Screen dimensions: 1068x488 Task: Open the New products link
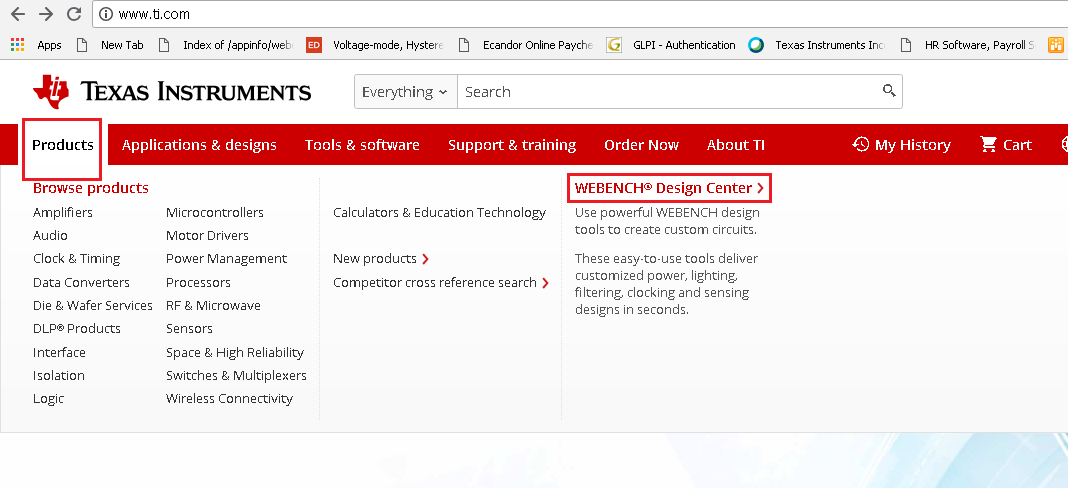click(381, 258)
